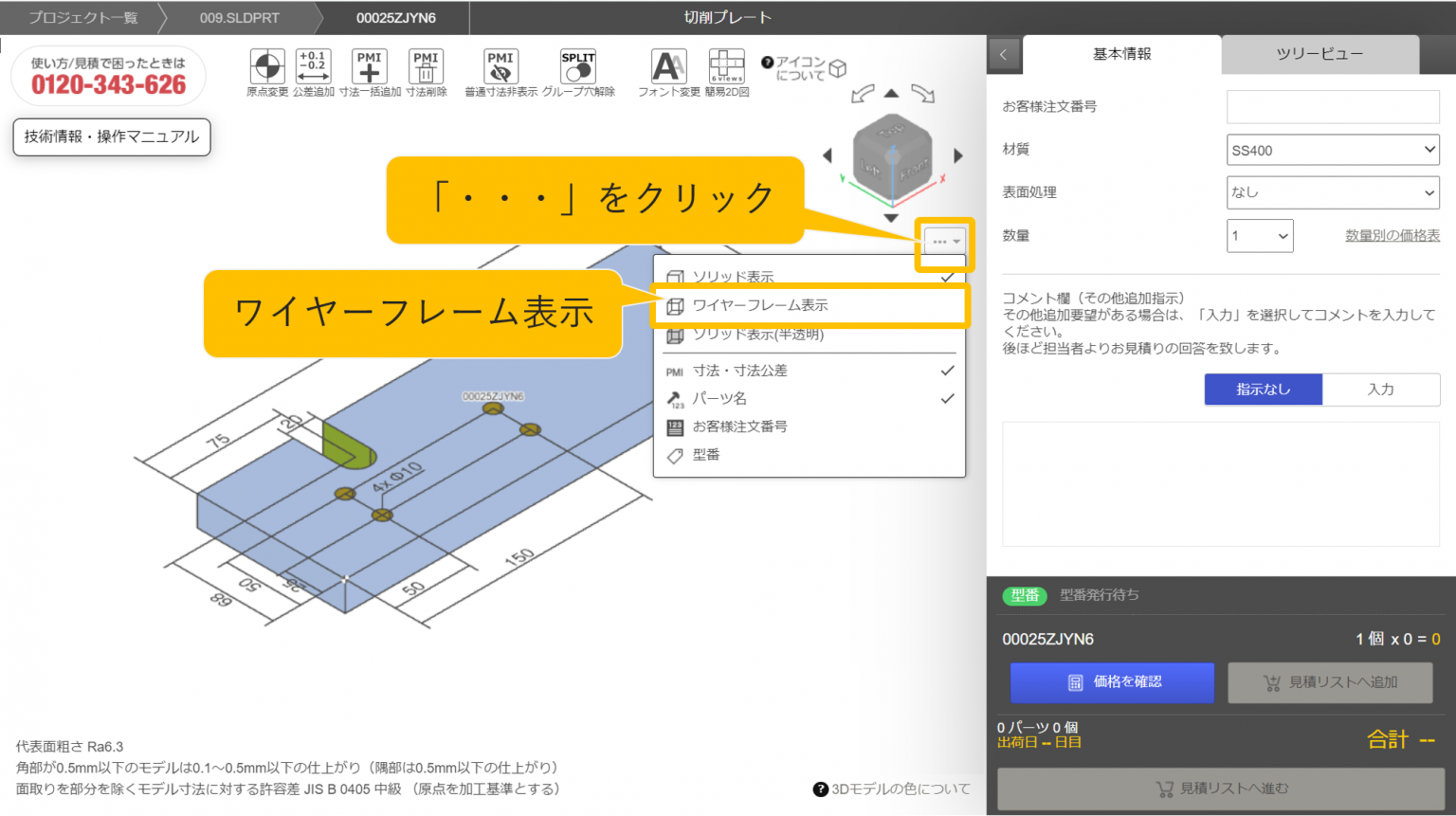Select the 原点変更 (origin change) tool
This screenshot has width=1456, height=816.
point(266,66)
